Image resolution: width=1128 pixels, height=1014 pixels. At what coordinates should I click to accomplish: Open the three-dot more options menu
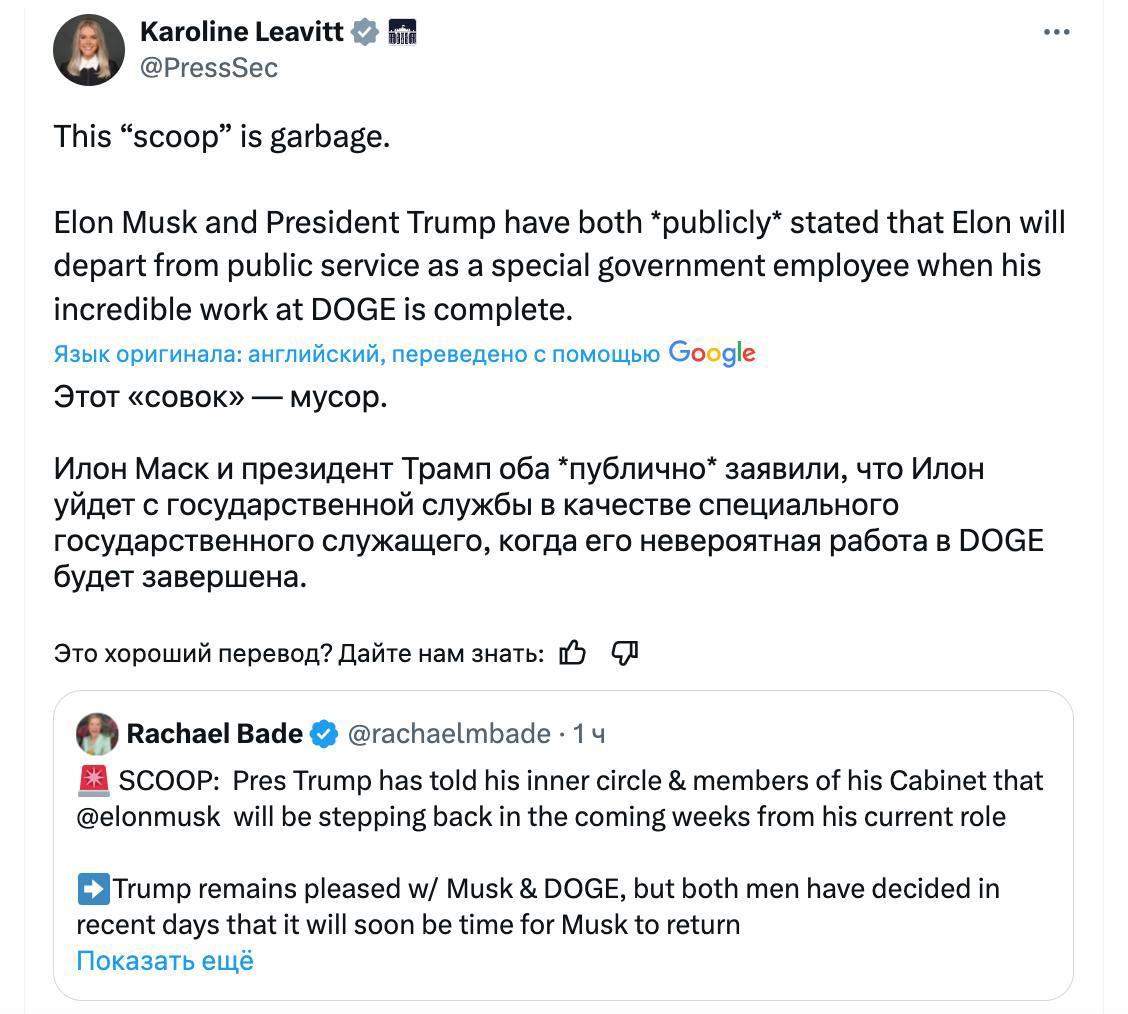click(x=1056, y=32)
